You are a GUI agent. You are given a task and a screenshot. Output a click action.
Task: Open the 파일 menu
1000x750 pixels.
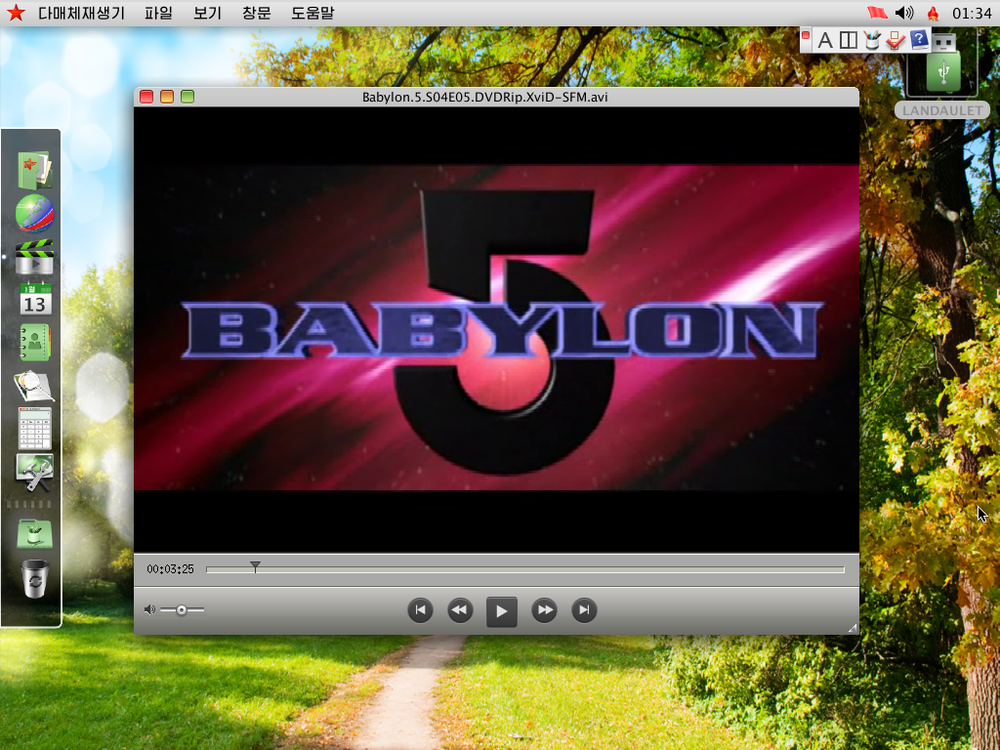158,13
